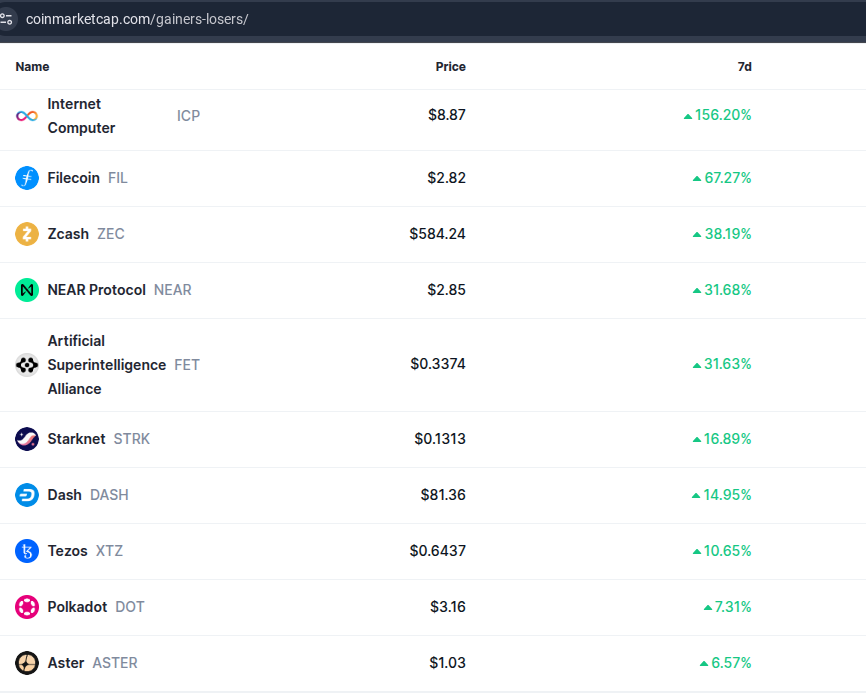Screen dimensions: 866x693
Task: Click the Filecoin logo icon
Action: pyautogui.click(x=27, y=178)
